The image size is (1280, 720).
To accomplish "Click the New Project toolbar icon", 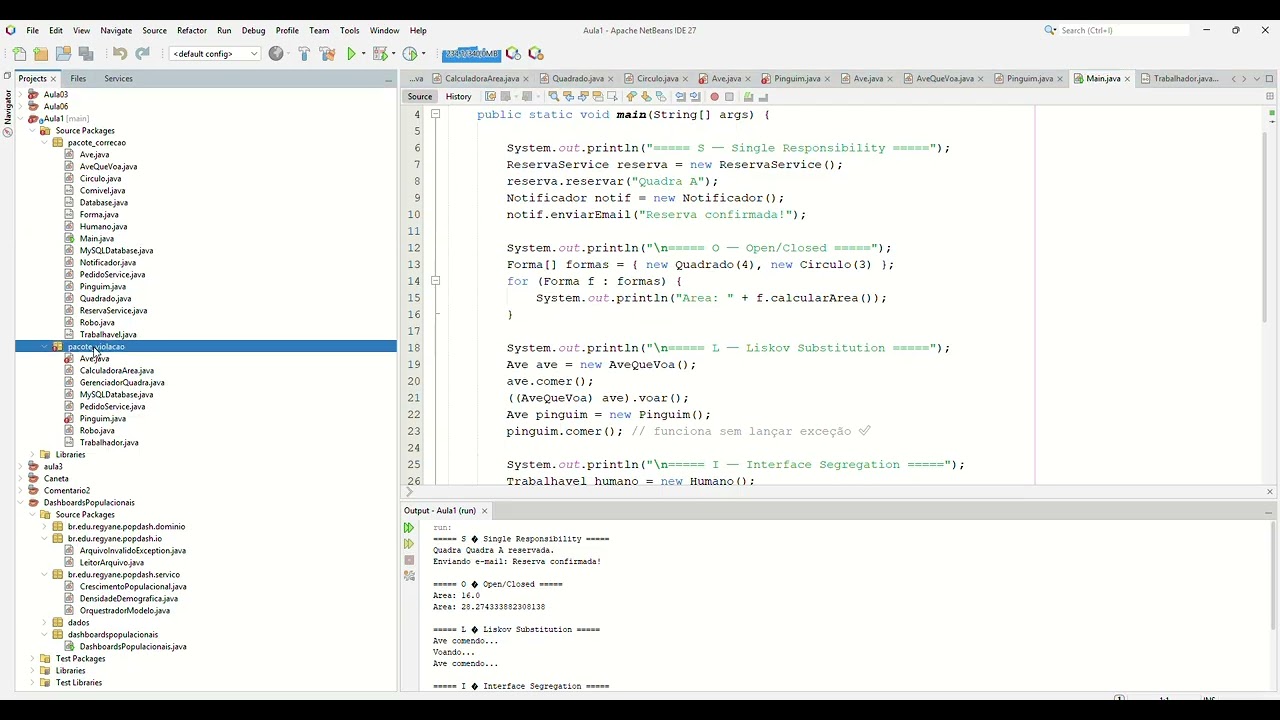I will 41,54.
